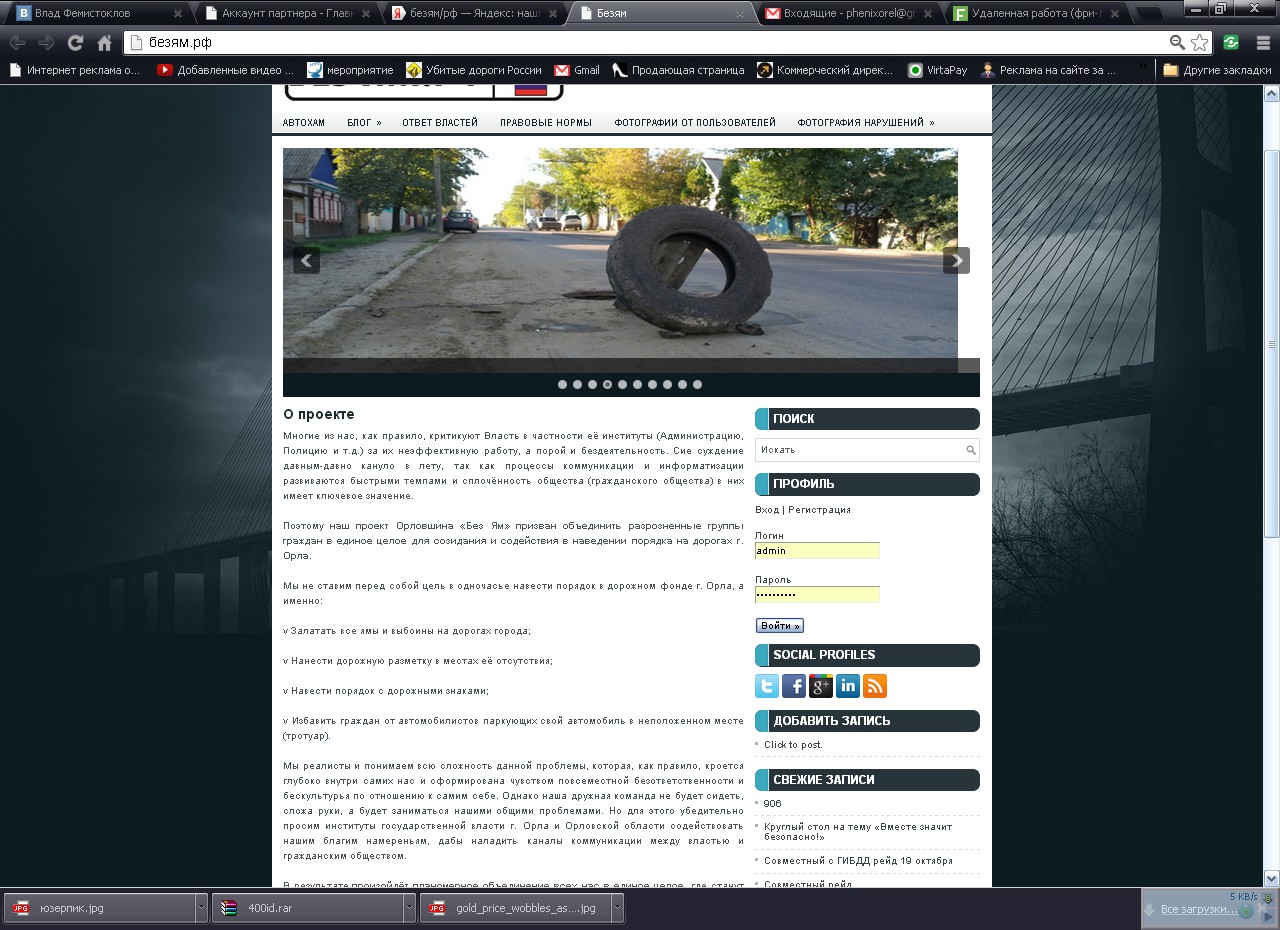Viewport: 1280px width, 930px height.
Task: Open the VirtaPay bookmark
Action: [x=937, y=70]
